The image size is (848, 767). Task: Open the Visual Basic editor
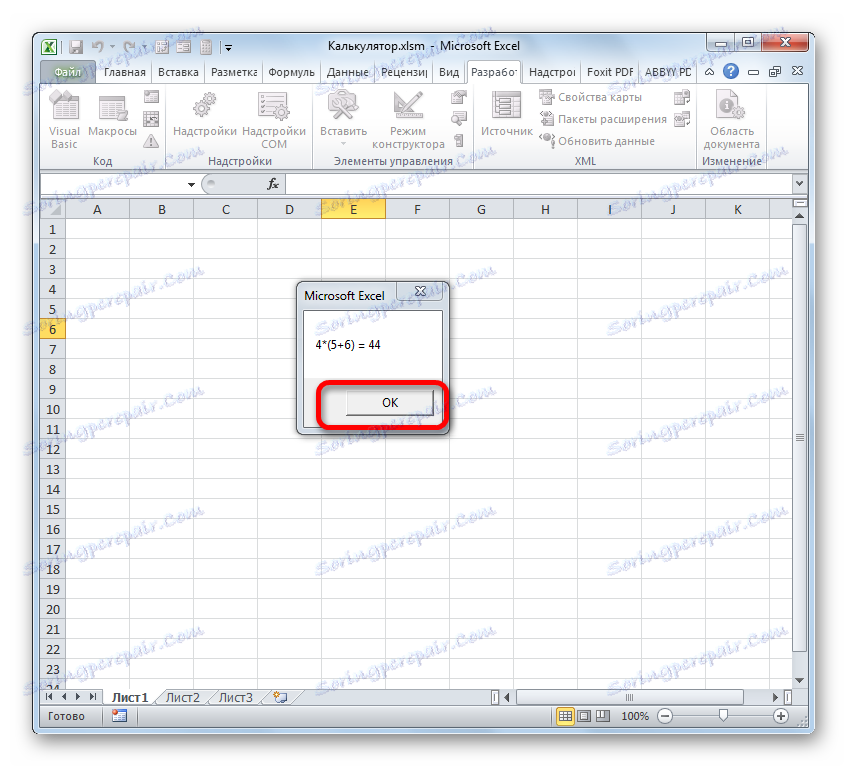[64, 120]
